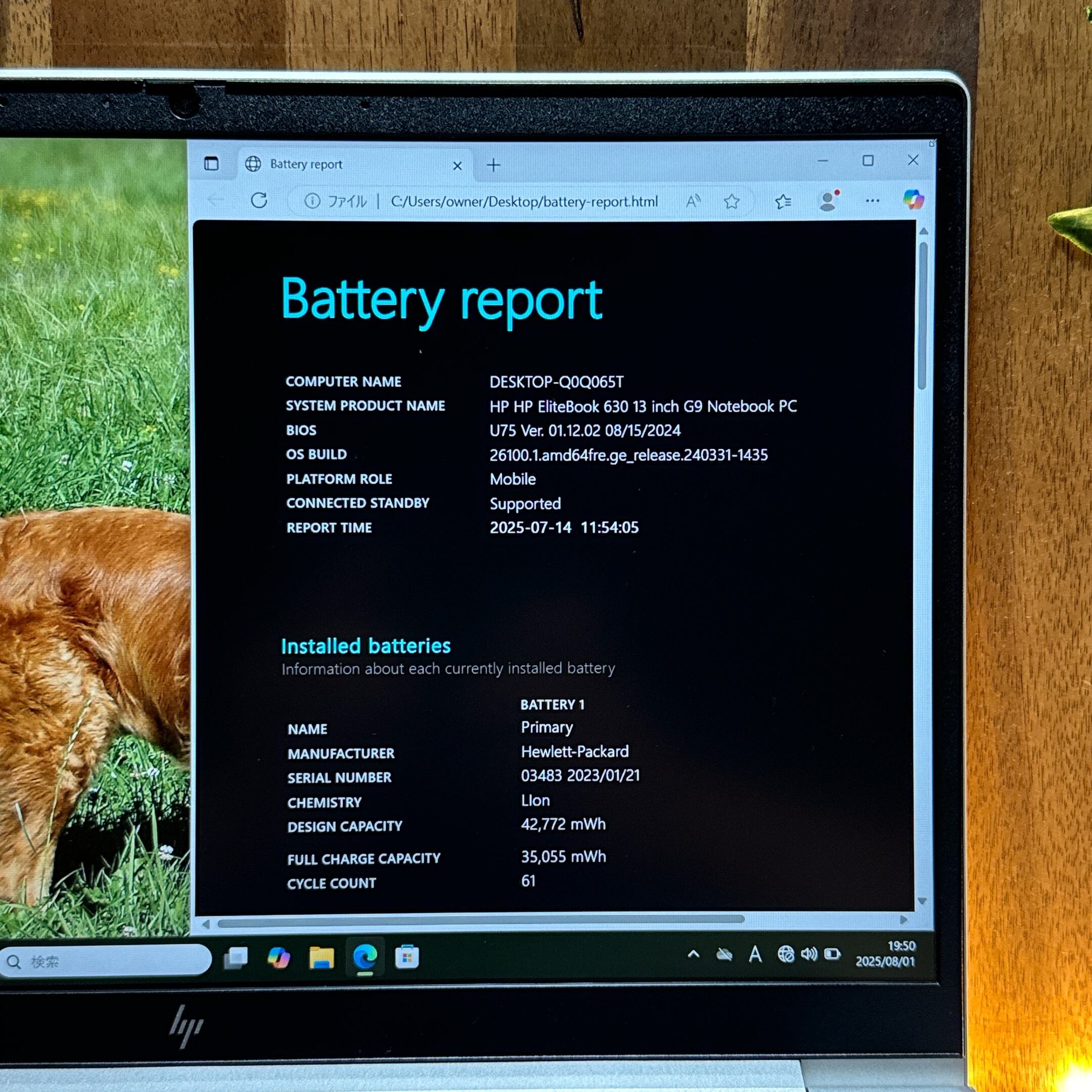Click the vertical scrollbar down arrow
Screen dimensions: 1092x1092
[922, 901]
